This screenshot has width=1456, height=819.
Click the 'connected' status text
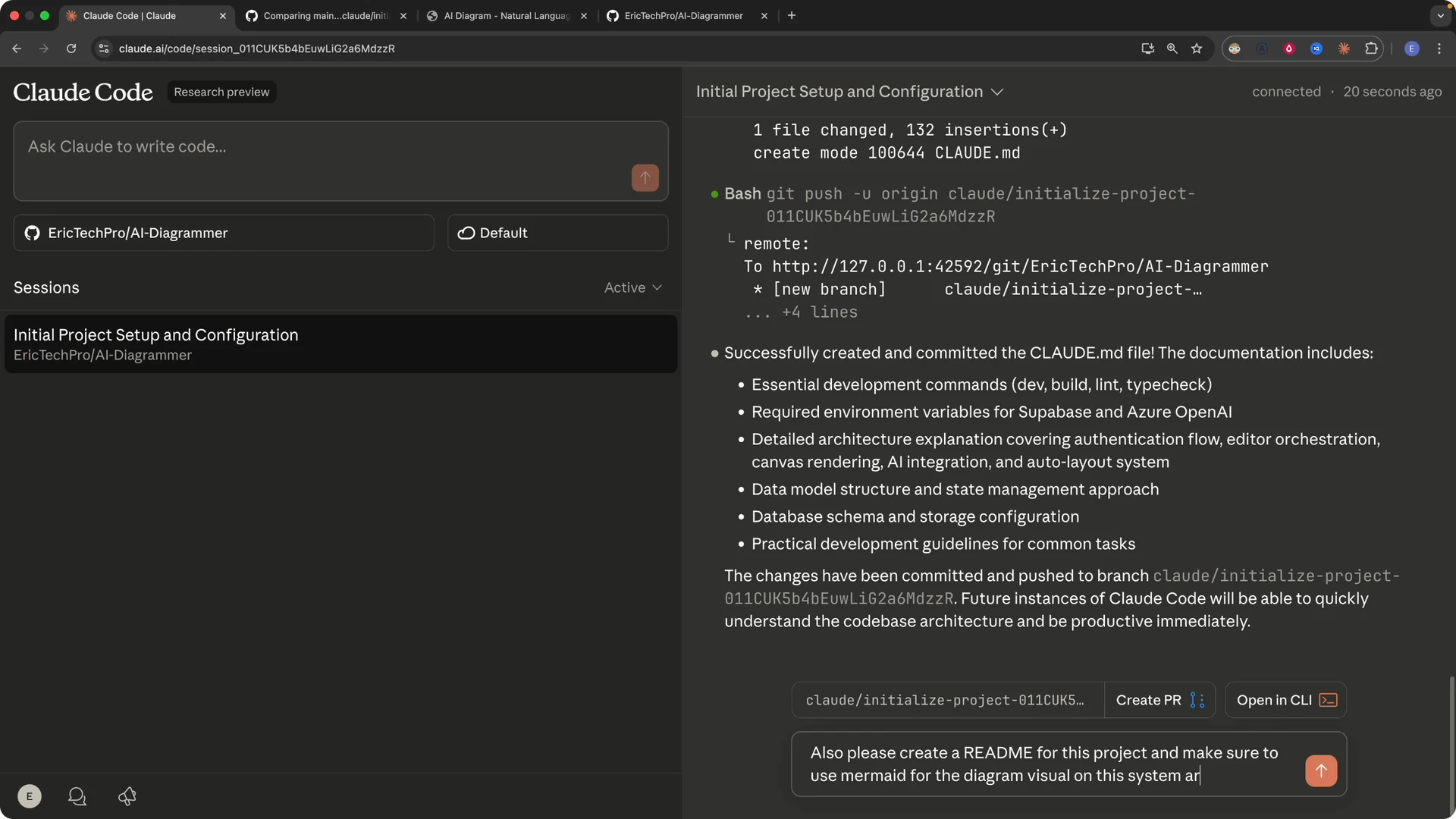tap(1286, 92)
